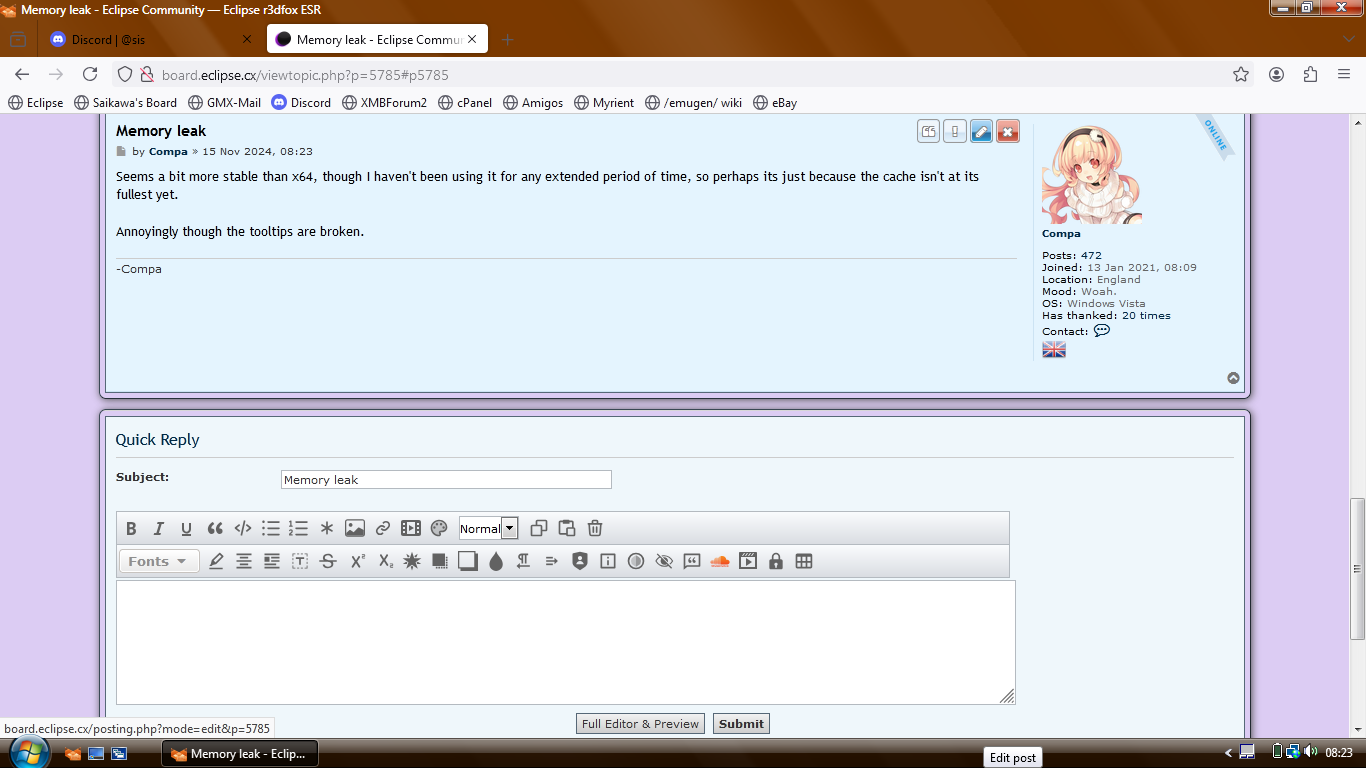Insert an image with the image icon
Viewport: 1366px width, 768px height.
click(x=355, y=529)
